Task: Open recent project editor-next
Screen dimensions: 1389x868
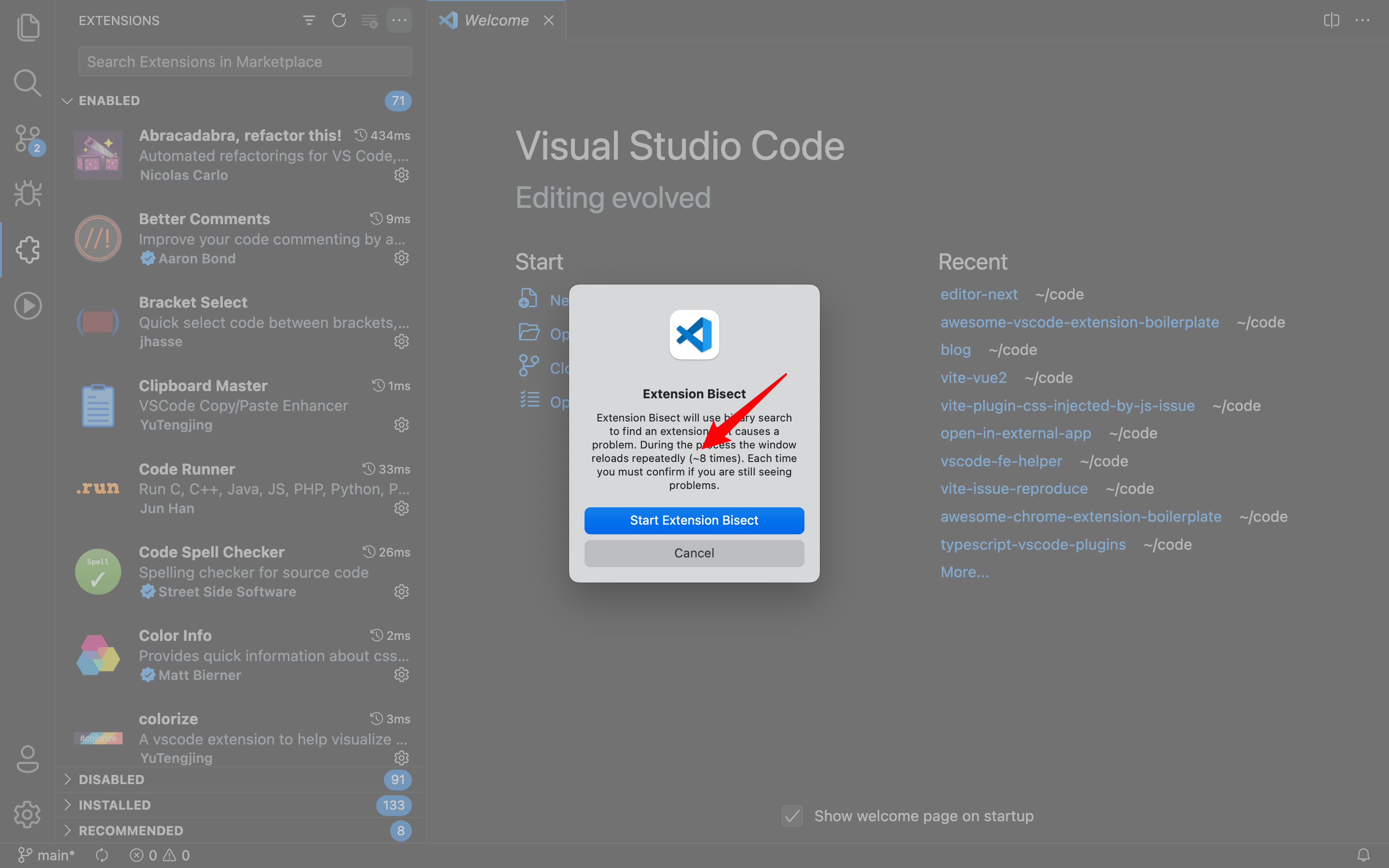Action: point(979,294)
